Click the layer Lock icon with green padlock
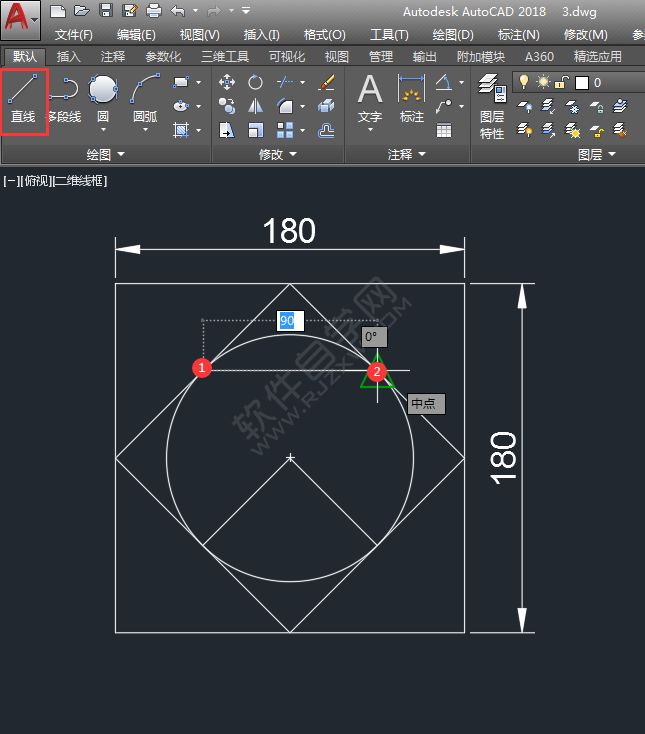 (596, 106)
